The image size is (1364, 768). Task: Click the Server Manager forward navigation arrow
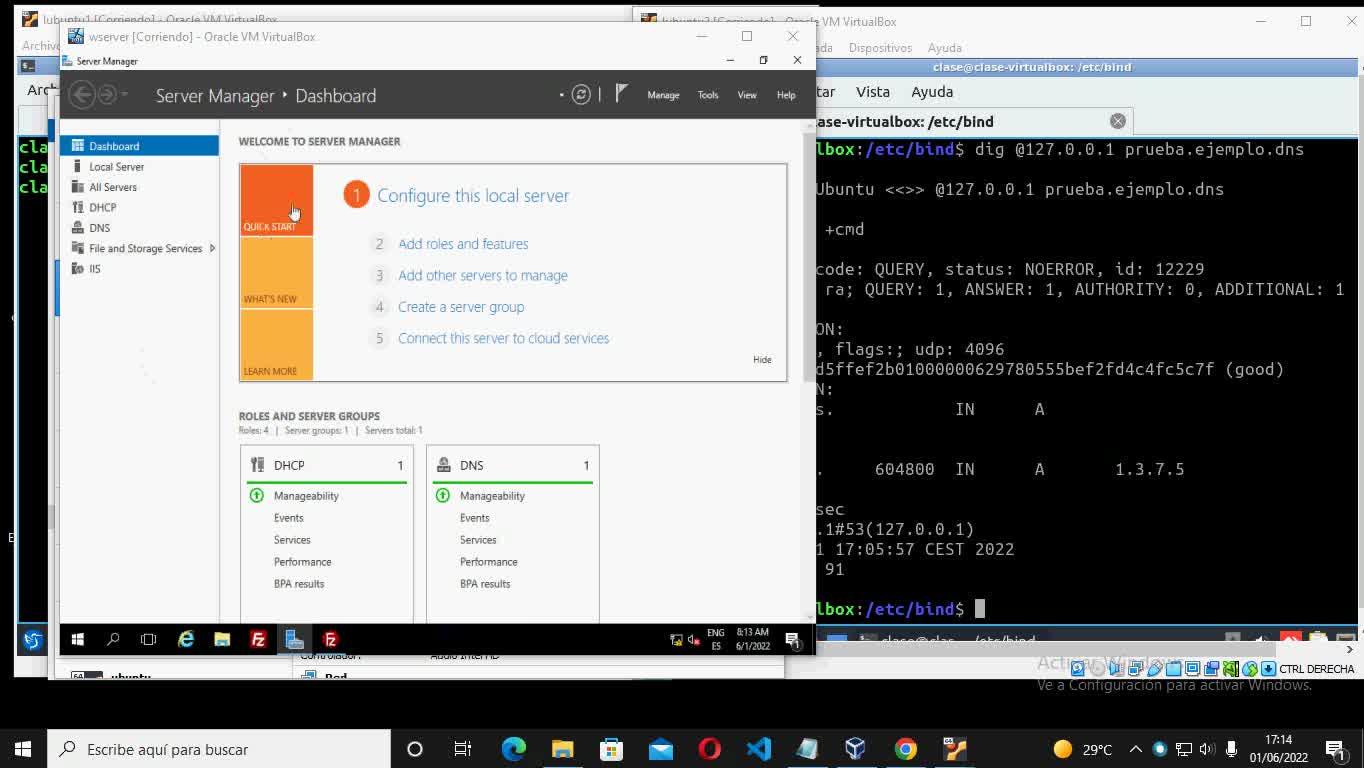pos(107,95)
